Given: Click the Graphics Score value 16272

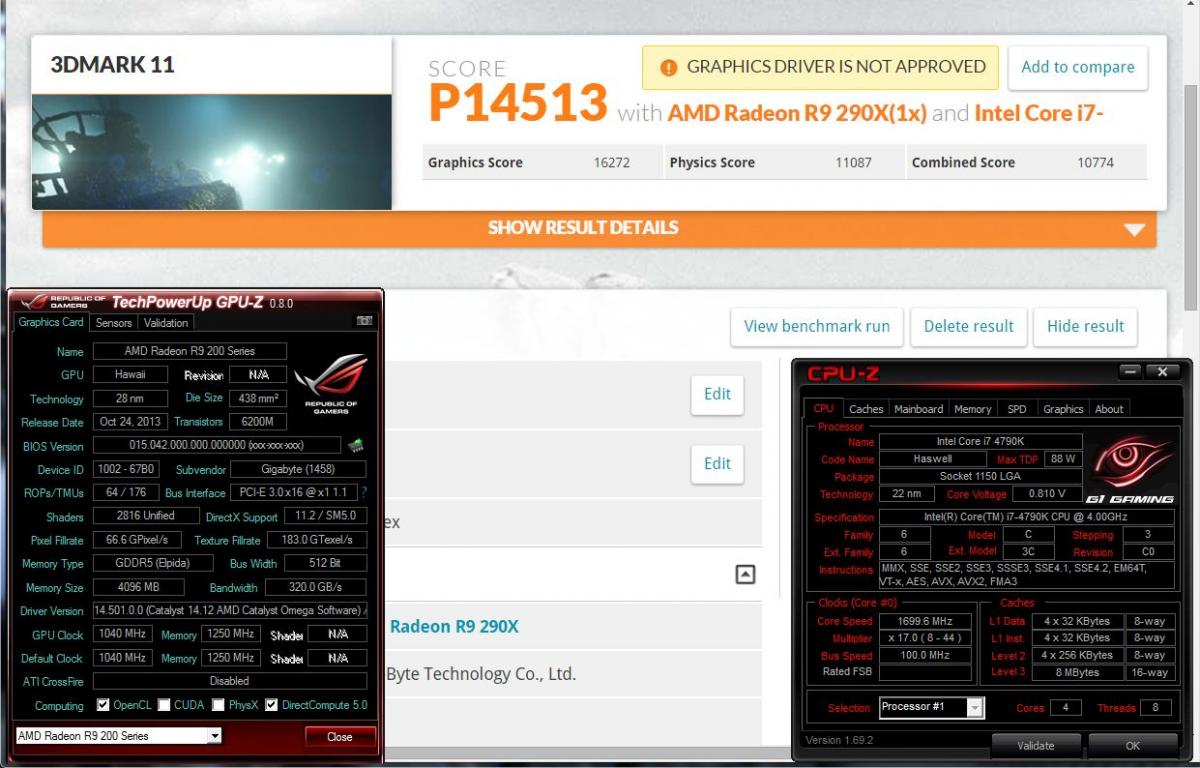Looking at the screenshot, I should (611, 163).
